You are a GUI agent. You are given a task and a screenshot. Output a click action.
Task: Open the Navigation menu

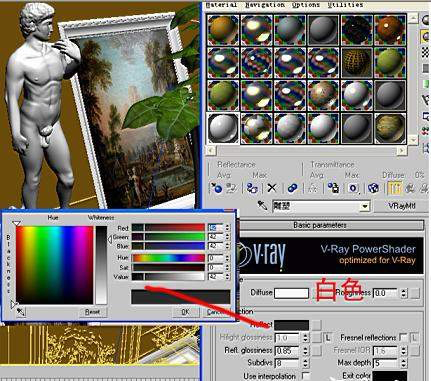pyautogui.click(x=265, y=5)
